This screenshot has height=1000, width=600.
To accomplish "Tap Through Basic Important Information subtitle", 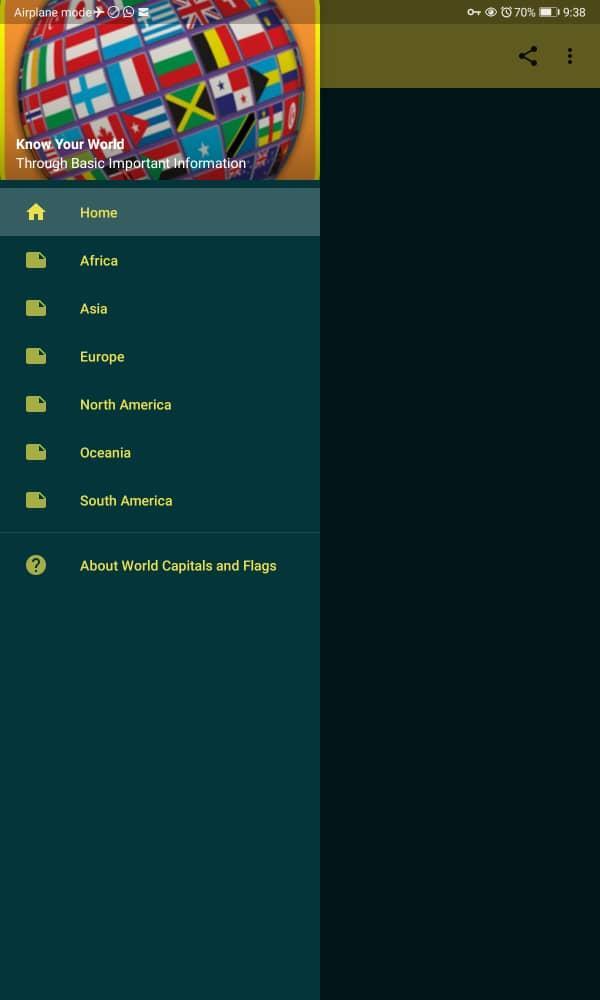I will pos(131,163).
